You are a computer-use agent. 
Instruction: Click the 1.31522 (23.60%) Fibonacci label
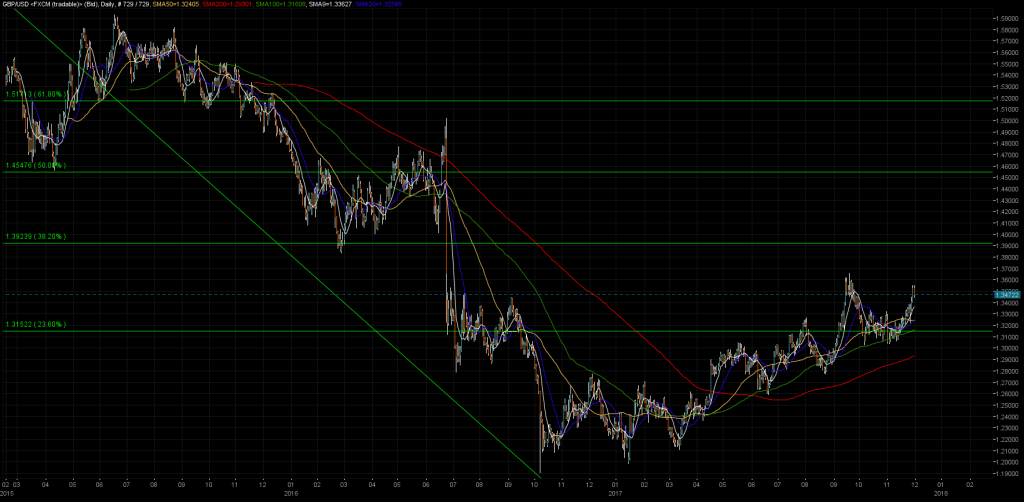[35, 324]
